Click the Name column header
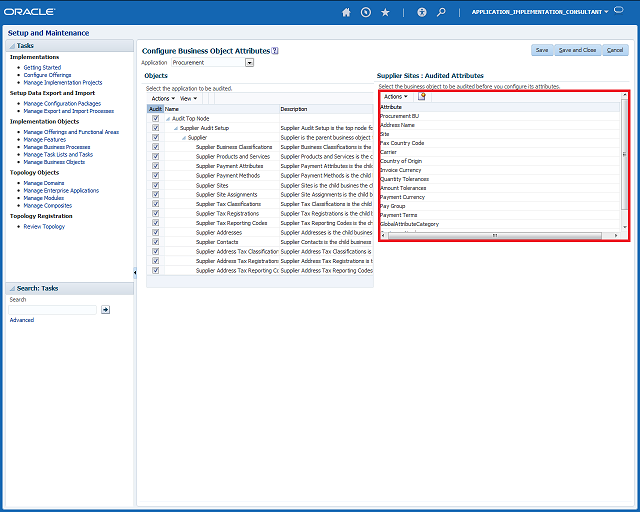 pyautogui.click(x=221, y=109)
